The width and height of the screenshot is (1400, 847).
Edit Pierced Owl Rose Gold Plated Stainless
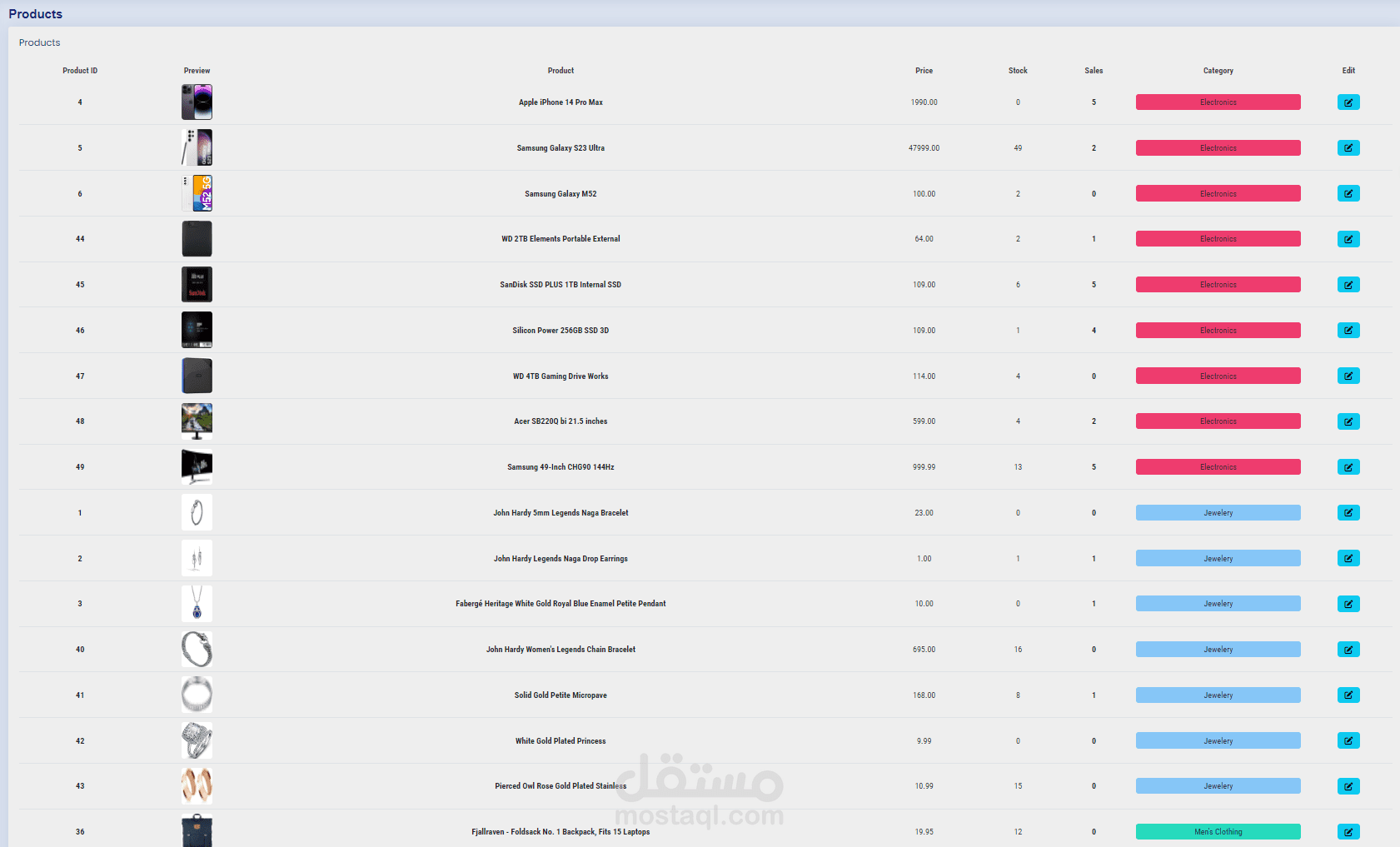1348,786
